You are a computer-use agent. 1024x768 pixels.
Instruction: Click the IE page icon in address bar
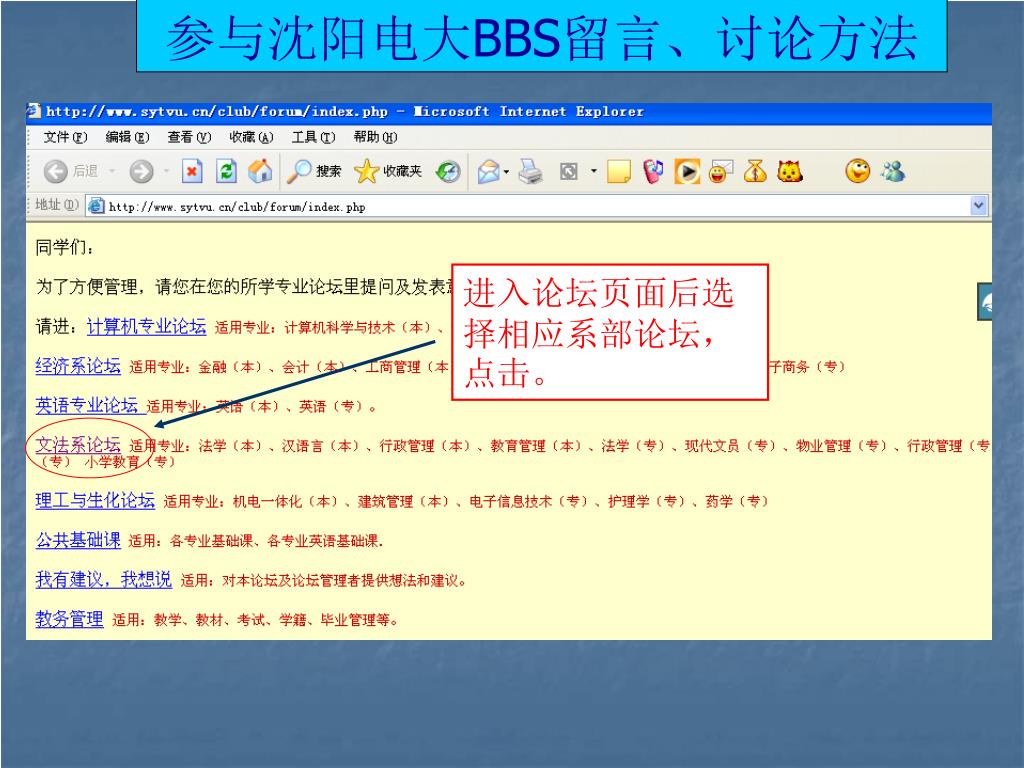click(x=96, y=206)
